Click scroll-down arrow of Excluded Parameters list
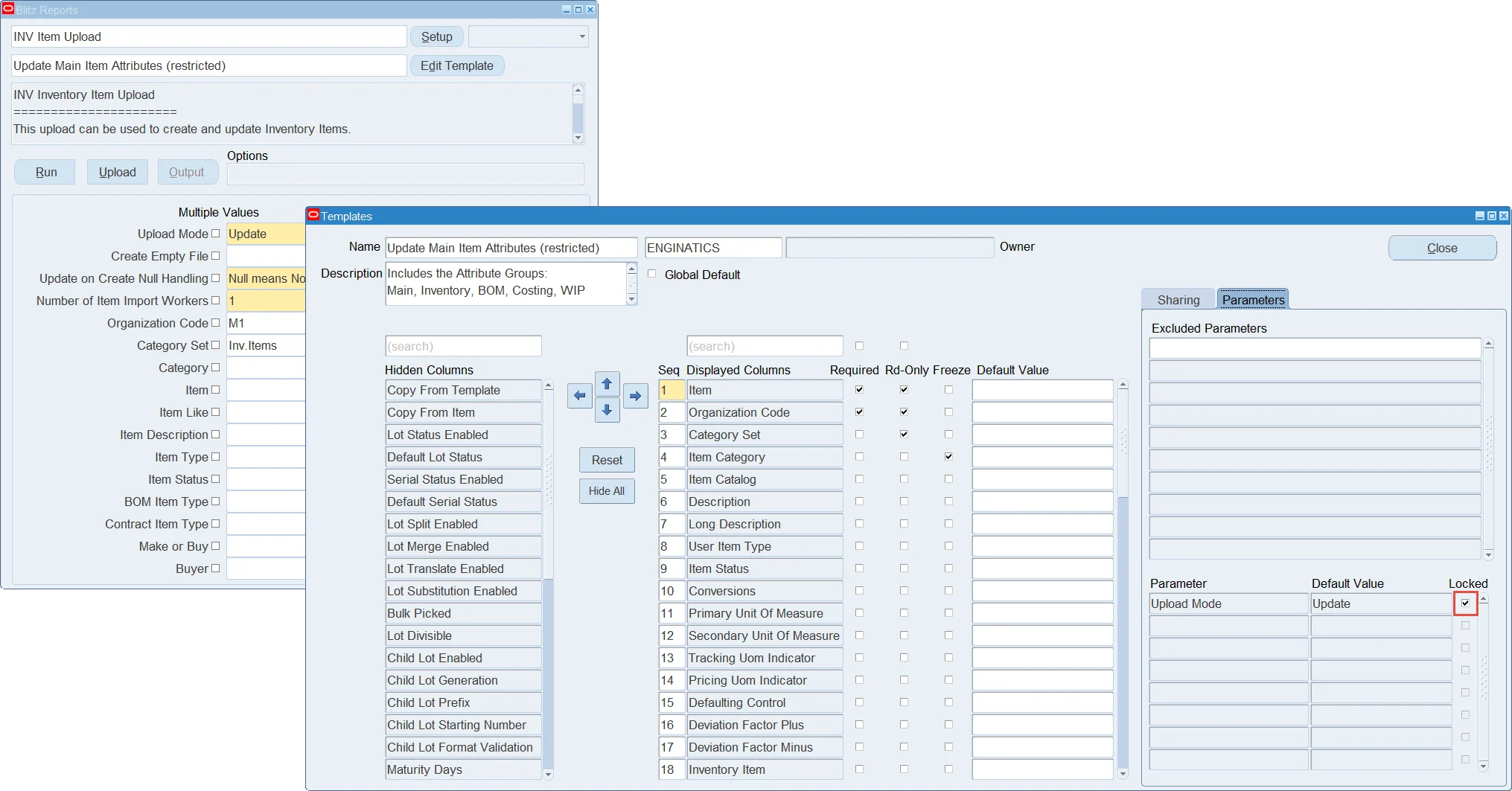1512x791 pixels. pyautogui.click(x=1489, y=554)
